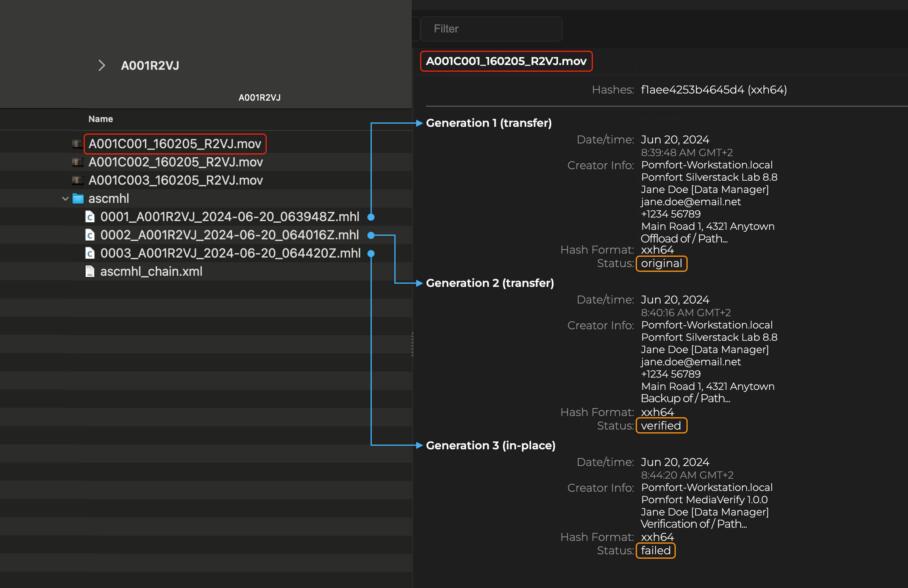Click the Filter input field

(x=491, y=28)
